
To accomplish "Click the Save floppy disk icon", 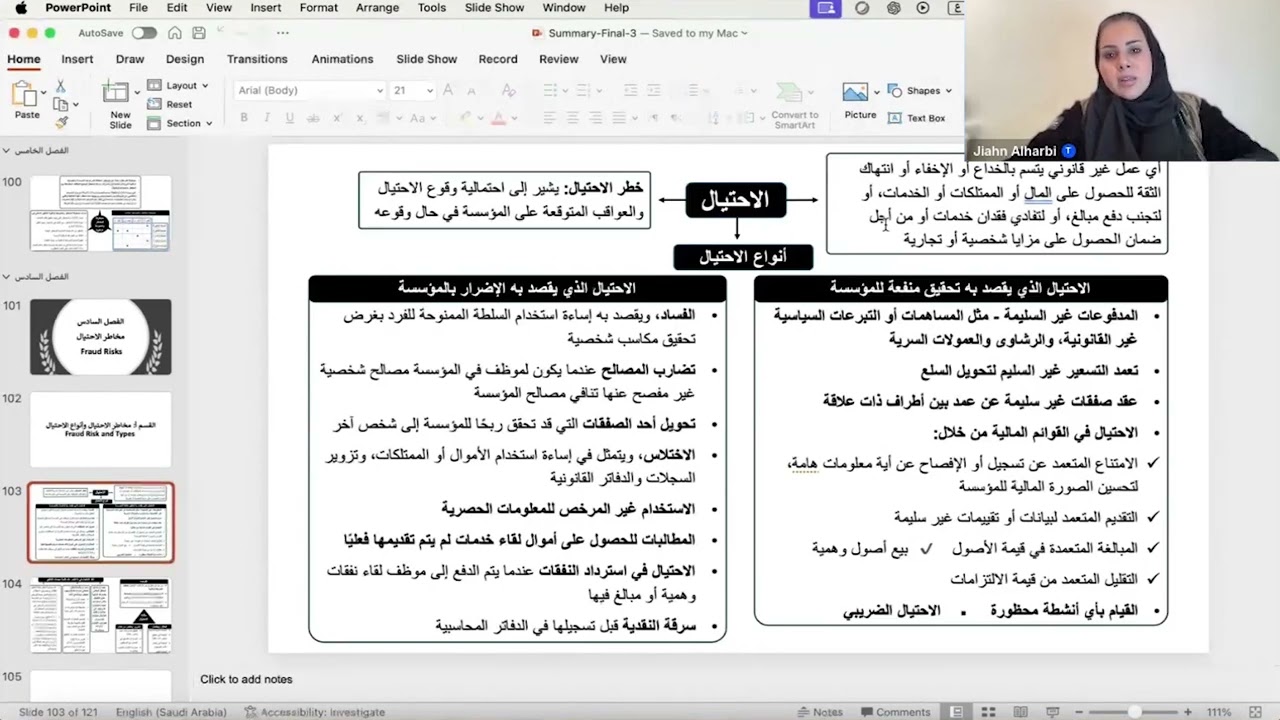I will click(x=198, y=33).
